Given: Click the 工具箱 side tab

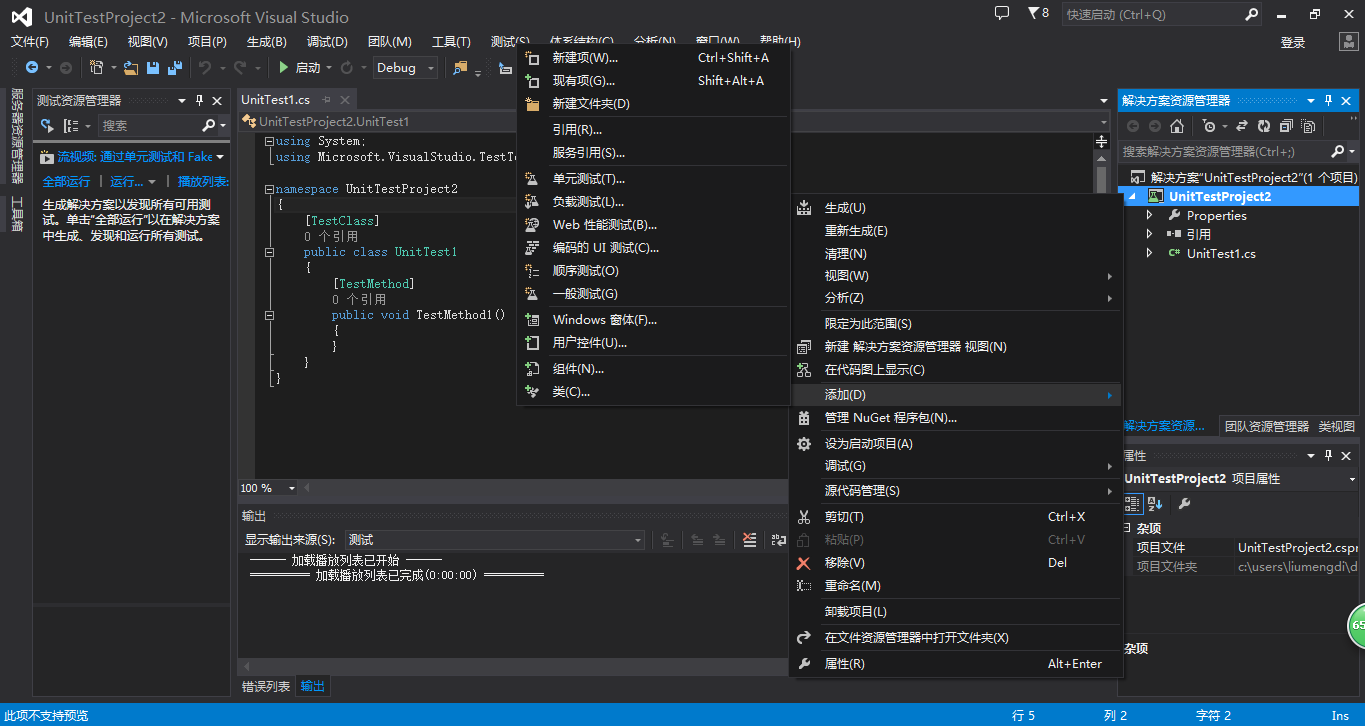Looking at the screenshot, I should point(17,214).
